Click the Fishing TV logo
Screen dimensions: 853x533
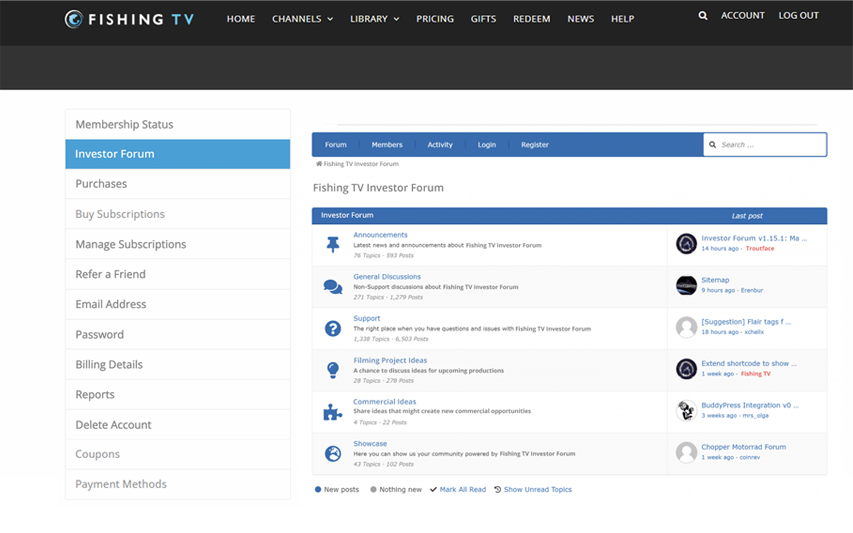tap(129, 19)
